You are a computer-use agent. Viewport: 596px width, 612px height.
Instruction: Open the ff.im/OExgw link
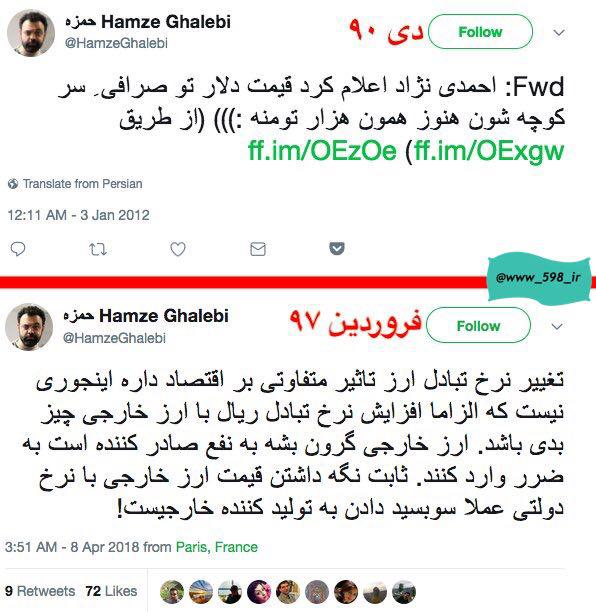(x=489, y=151)
